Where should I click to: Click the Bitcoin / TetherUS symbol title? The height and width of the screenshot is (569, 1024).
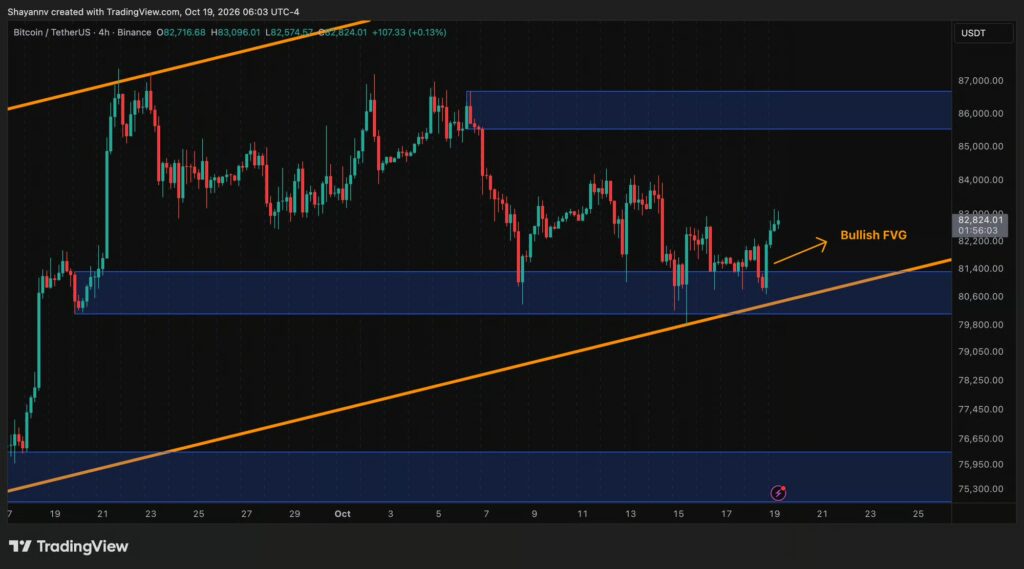point(54,32)
